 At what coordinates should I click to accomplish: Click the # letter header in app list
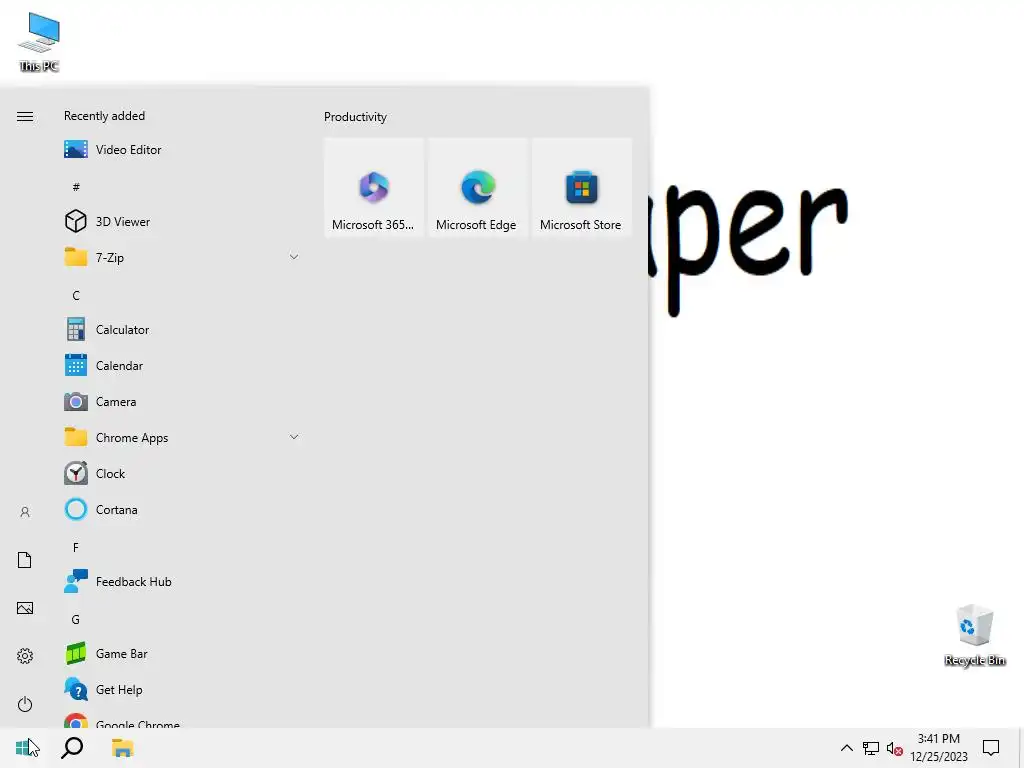click(76, 187)
